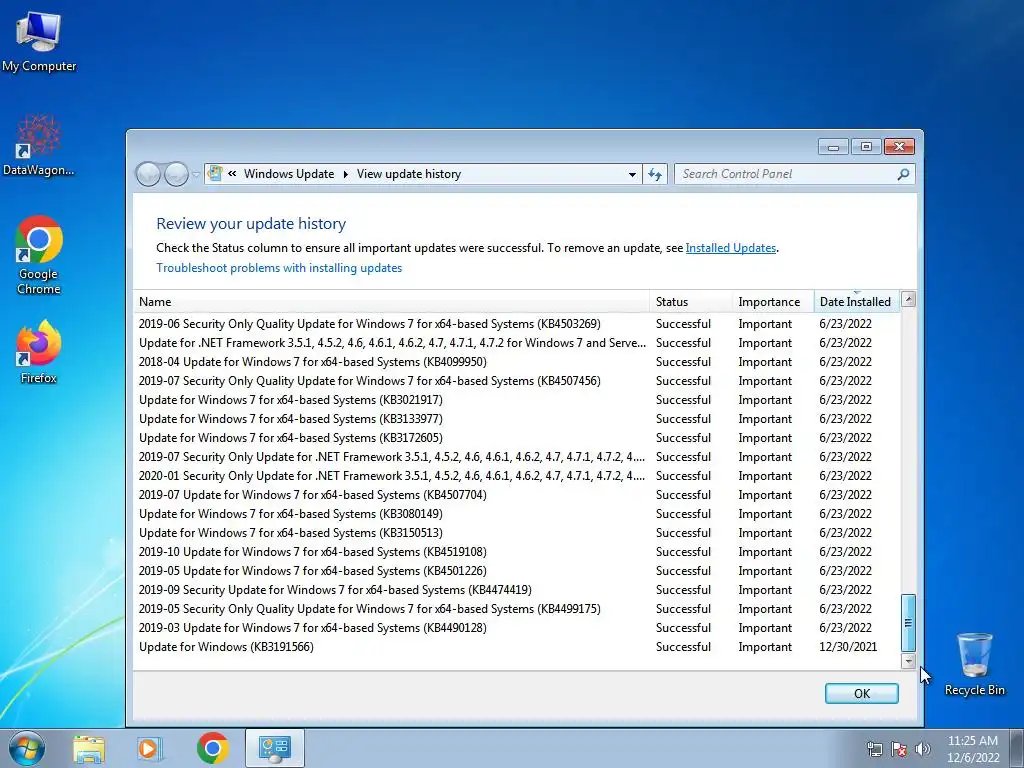Open Windows Media Player from the taskbar
Viewport: 1024px width, 768px height.
149,748
